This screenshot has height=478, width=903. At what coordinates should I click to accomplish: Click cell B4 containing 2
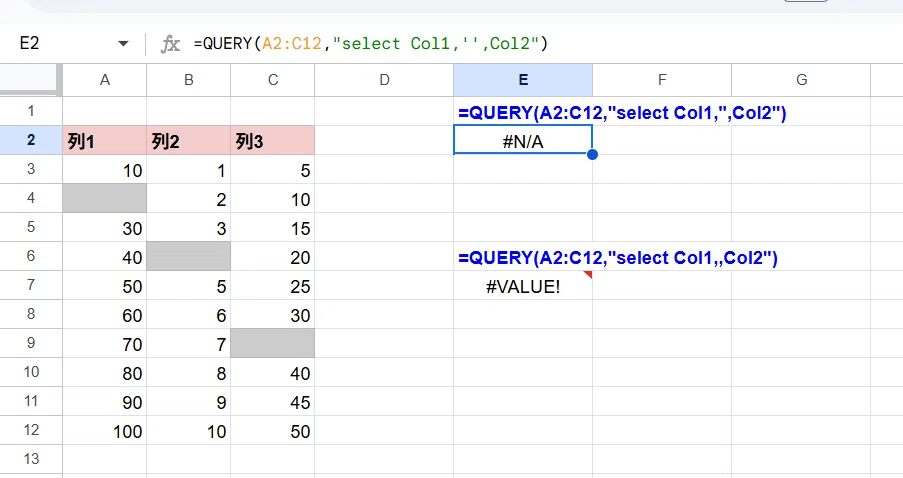coord(189,198)
